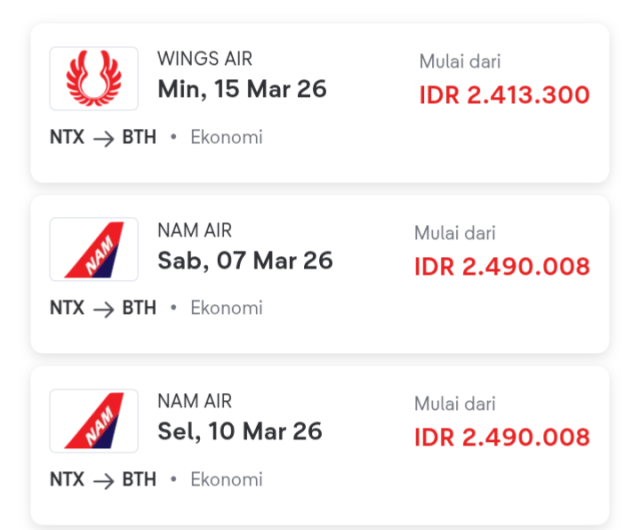
Task: Click the Wings Air route arrow icon
Action: (104, 138)
